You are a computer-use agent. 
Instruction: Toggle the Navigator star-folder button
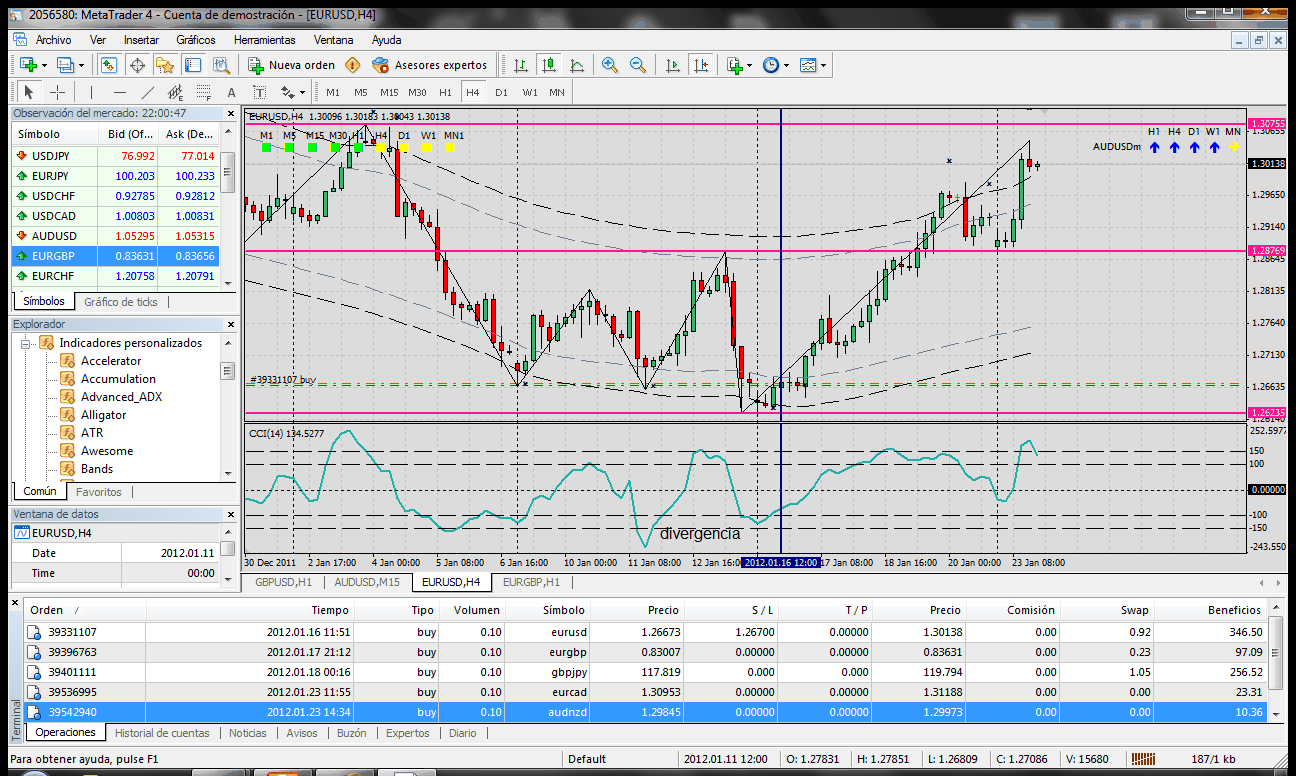click(x=165, y=65)
